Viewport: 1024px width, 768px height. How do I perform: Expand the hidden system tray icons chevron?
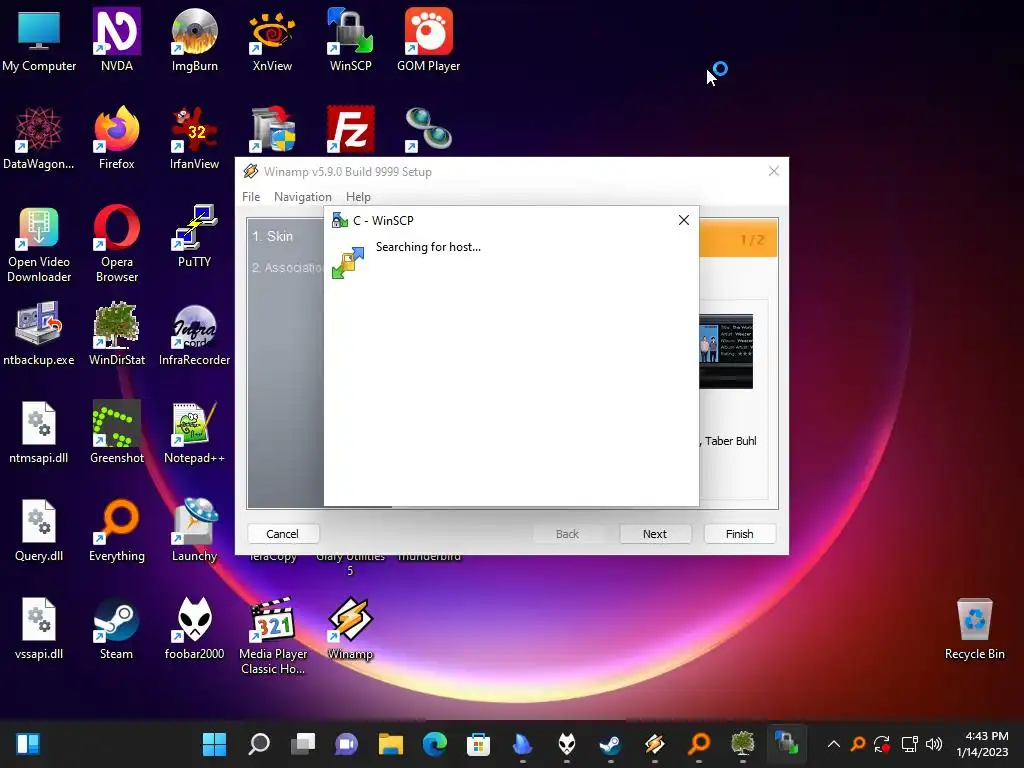click(833, 744)
